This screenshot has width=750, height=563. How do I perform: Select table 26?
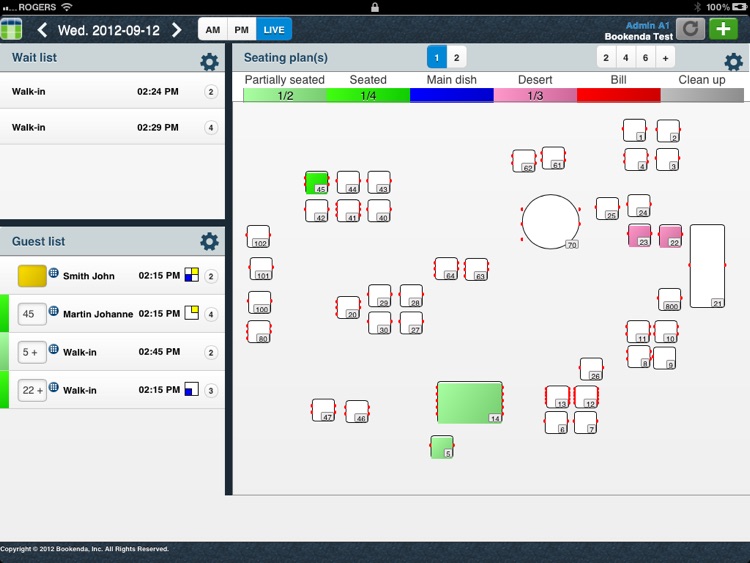pos(591,369)
